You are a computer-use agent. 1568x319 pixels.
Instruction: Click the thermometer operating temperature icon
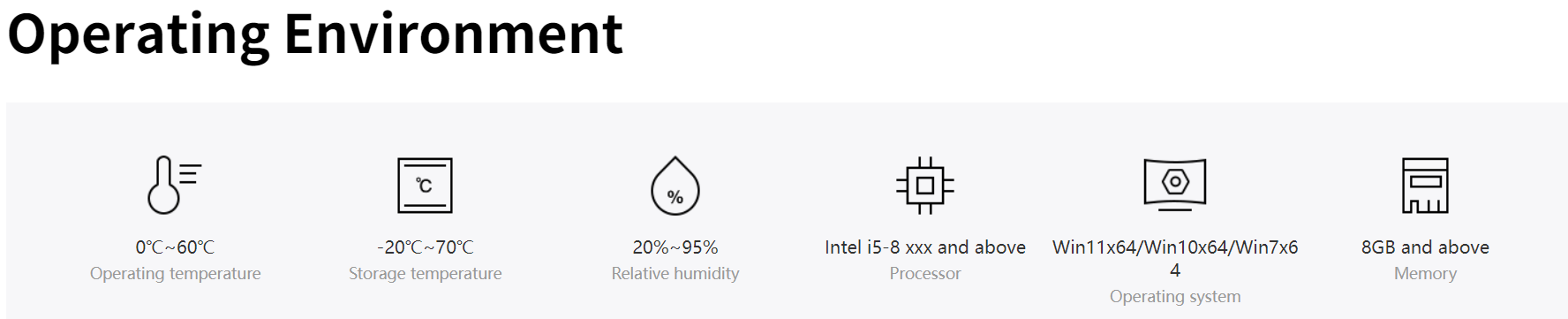(x=175, y=185)
